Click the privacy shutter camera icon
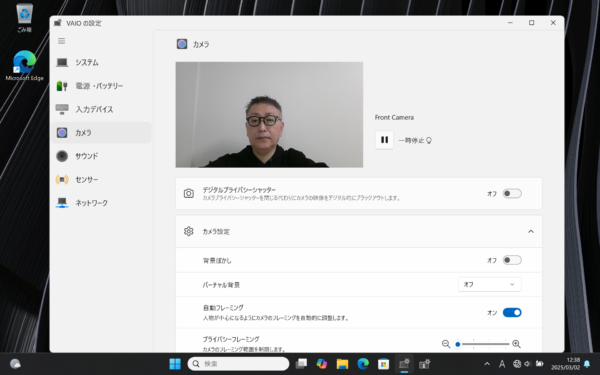 pos(188,193)
